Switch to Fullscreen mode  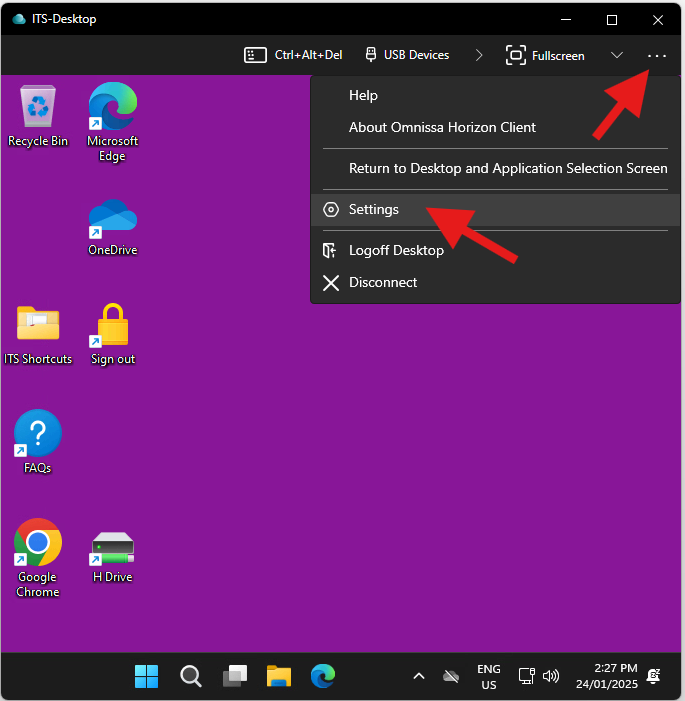pyautogui.click(x=545, y=55)
